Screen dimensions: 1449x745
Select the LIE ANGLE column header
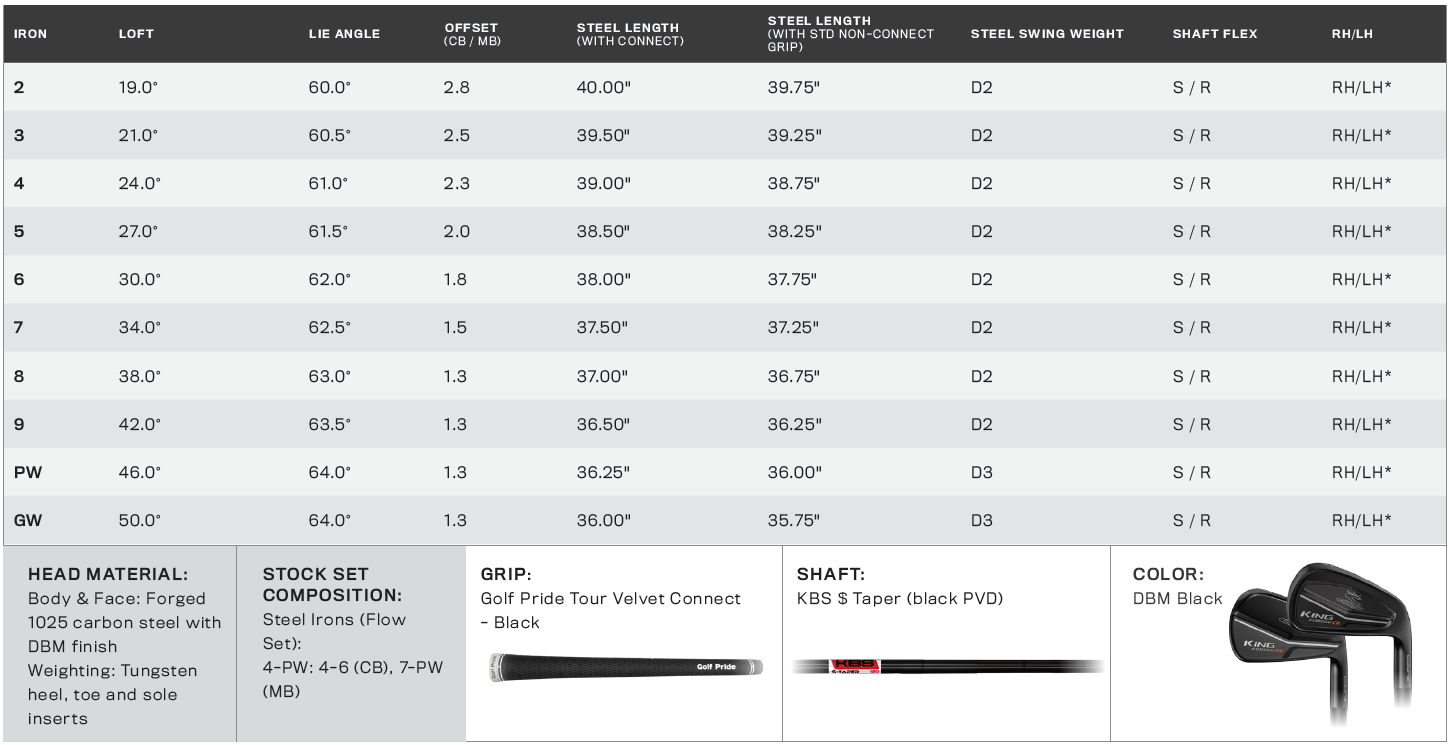click(344, 34)
